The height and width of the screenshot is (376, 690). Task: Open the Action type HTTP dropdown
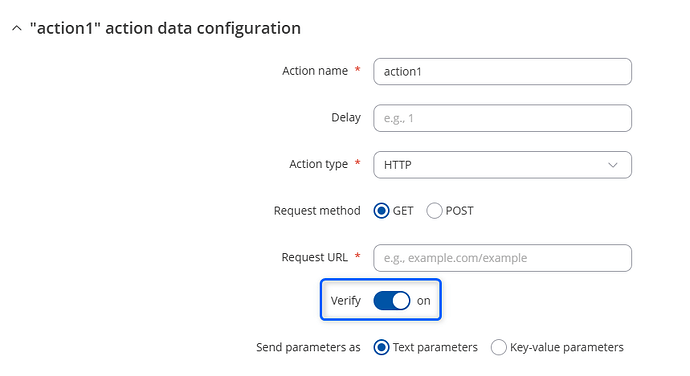[503, 165]
